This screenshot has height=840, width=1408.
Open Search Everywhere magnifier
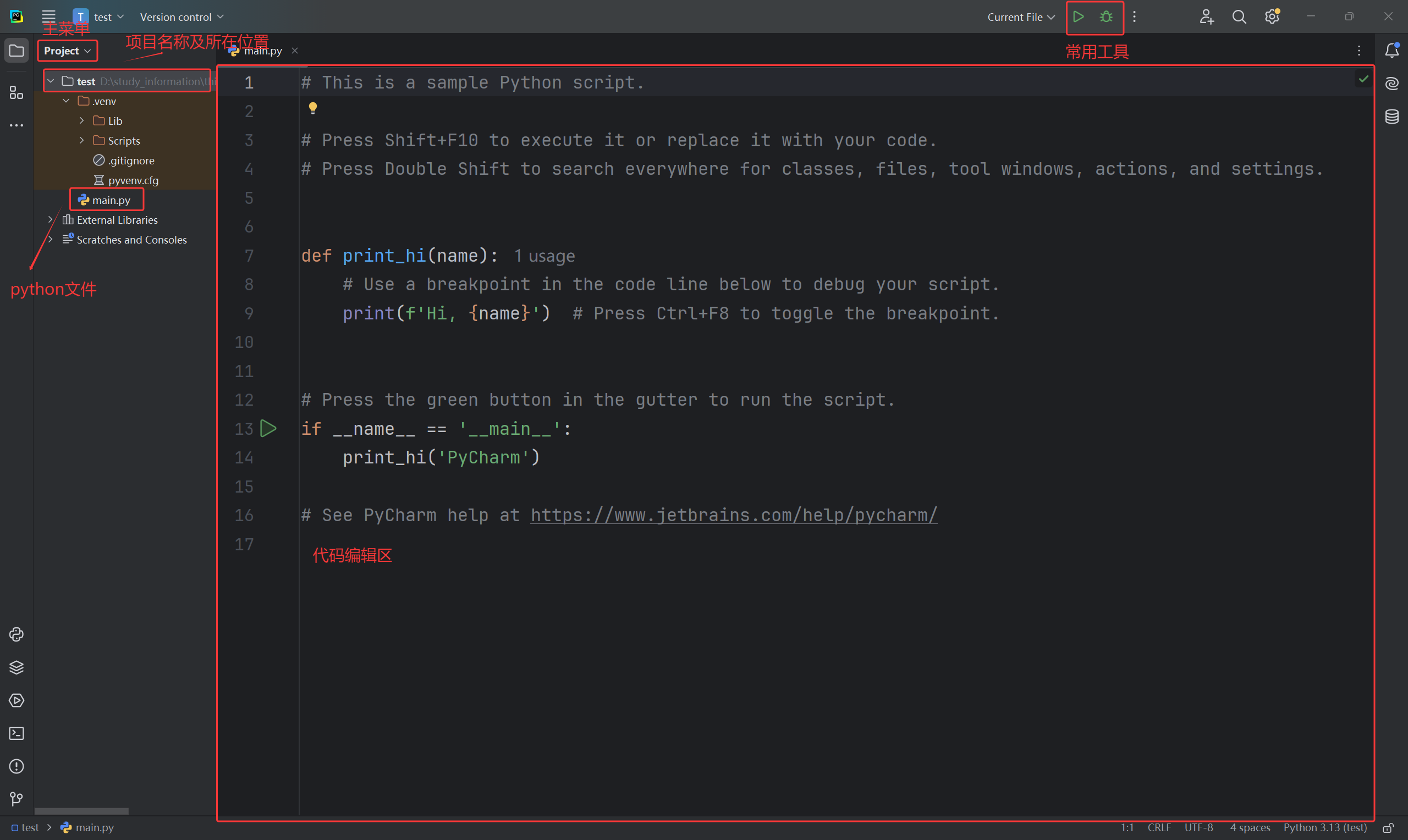click(1239, 17)
